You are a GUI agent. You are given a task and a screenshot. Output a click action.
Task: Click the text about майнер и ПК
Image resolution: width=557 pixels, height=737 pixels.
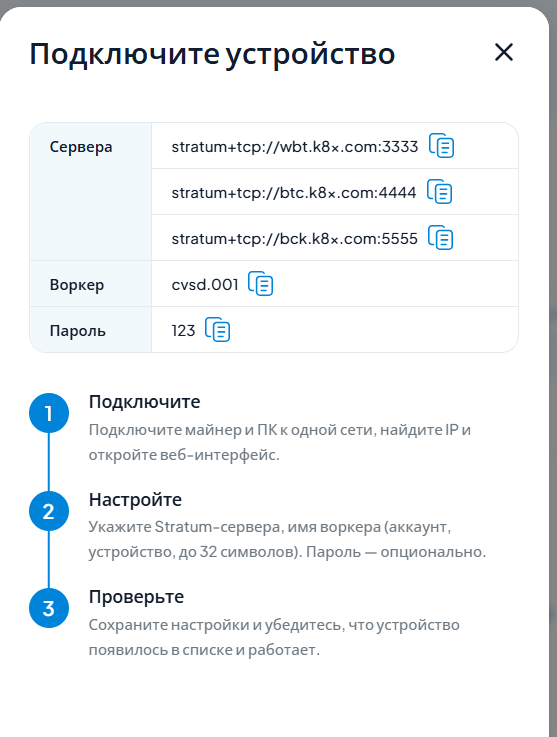(280, 442)
